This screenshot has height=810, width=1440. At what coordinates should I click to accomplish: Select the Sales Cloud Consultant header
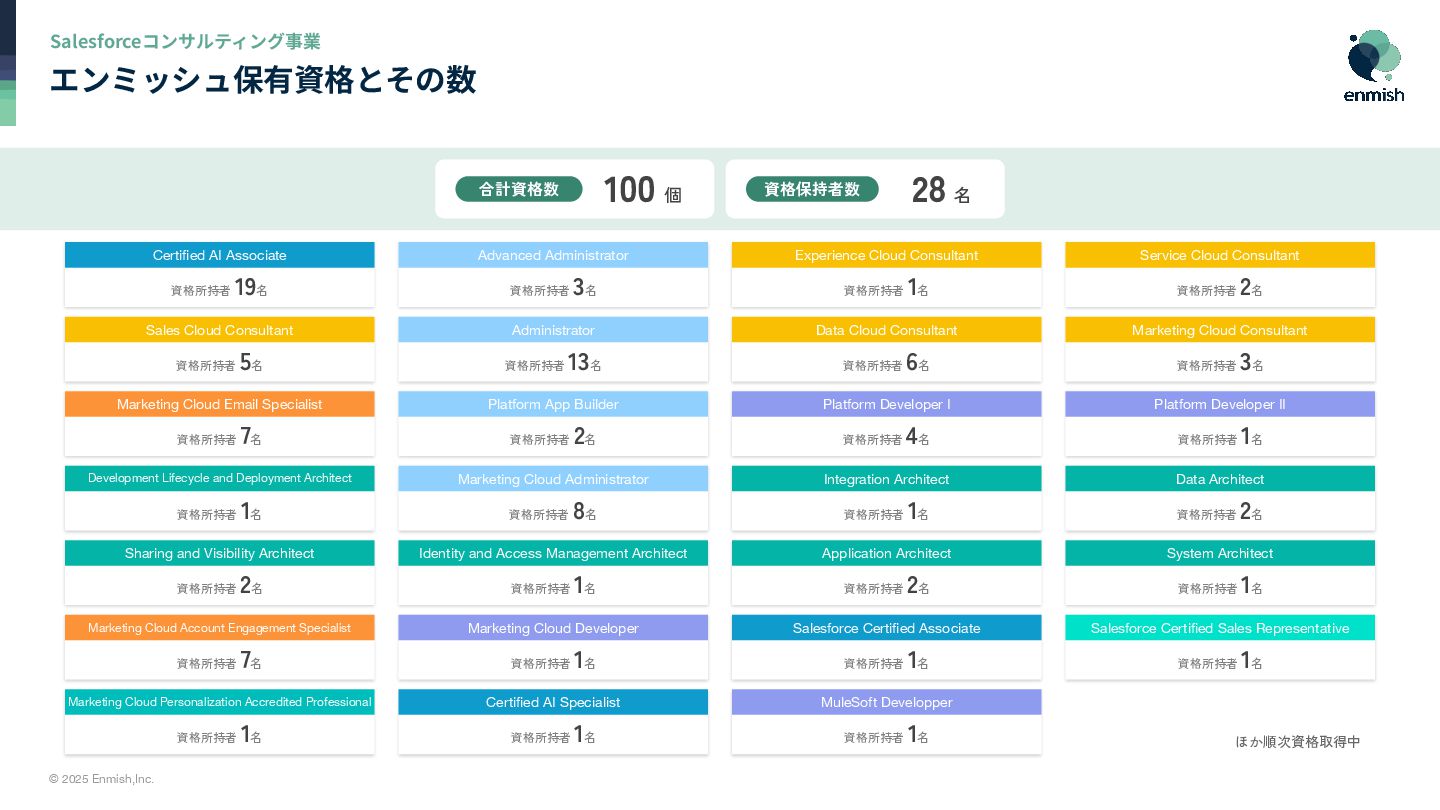[x=220, y=330]
